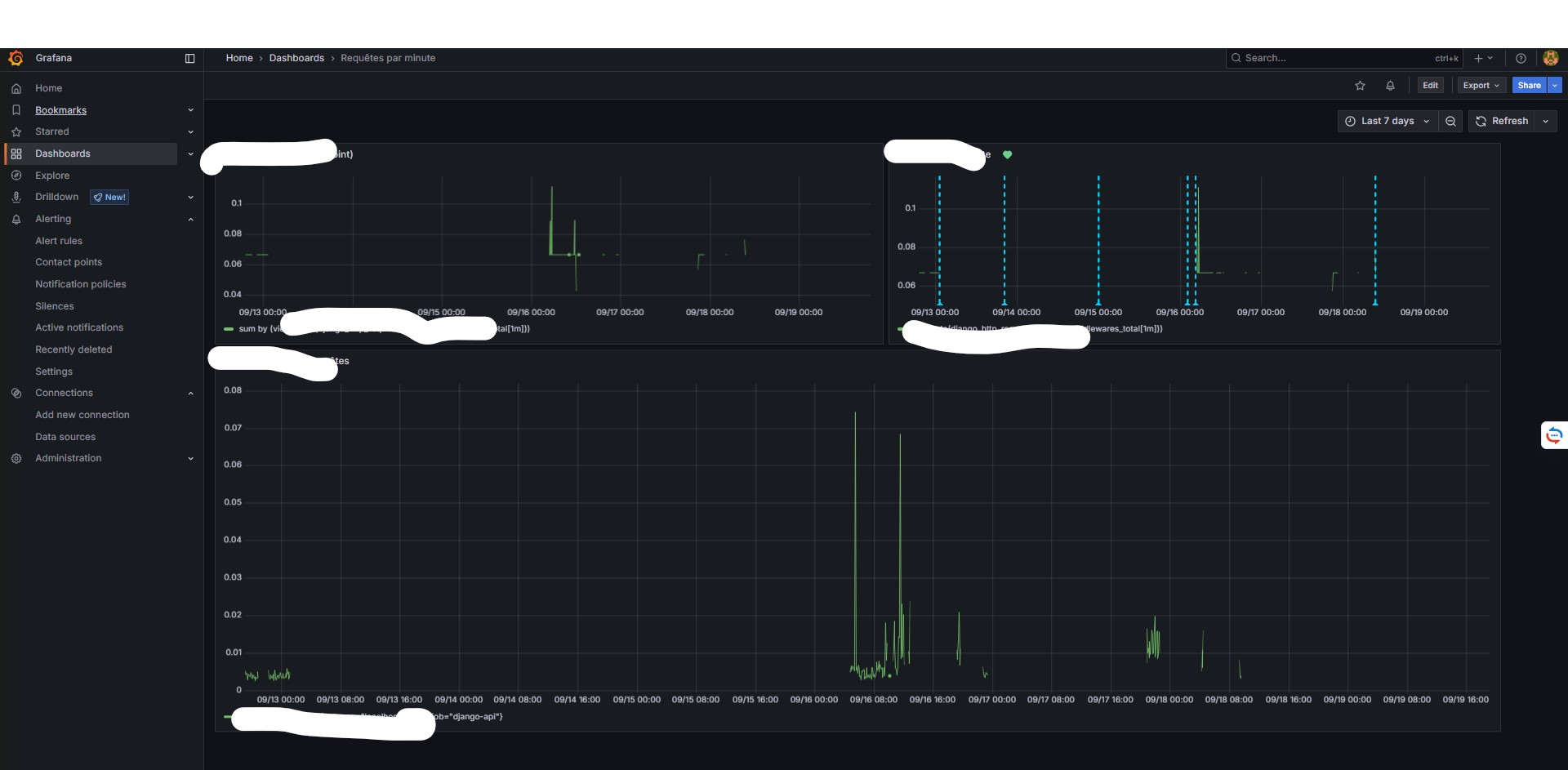Click the Connections sidebar icon
The height and width of the screenshot is (770, 1568).
pos(16,393)
